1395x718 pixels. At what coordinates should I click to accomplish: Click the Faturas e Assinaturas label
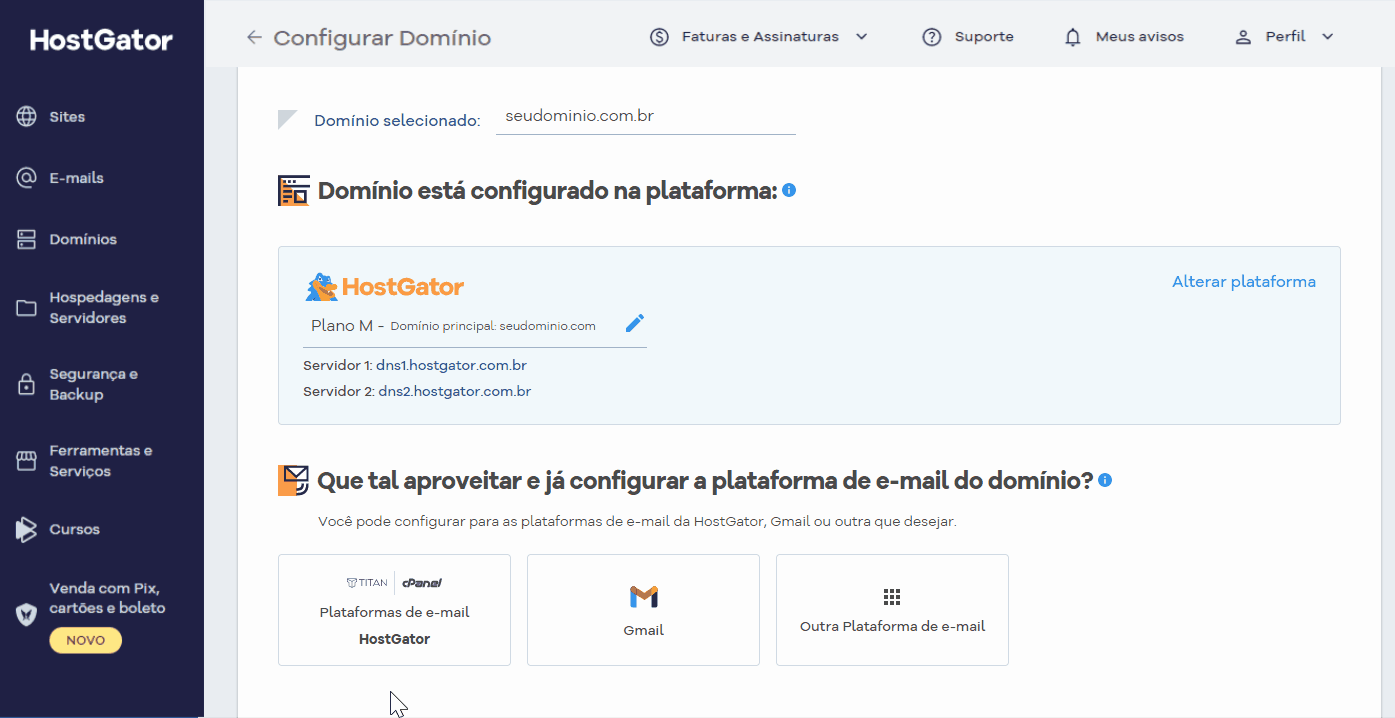point(760,37)
